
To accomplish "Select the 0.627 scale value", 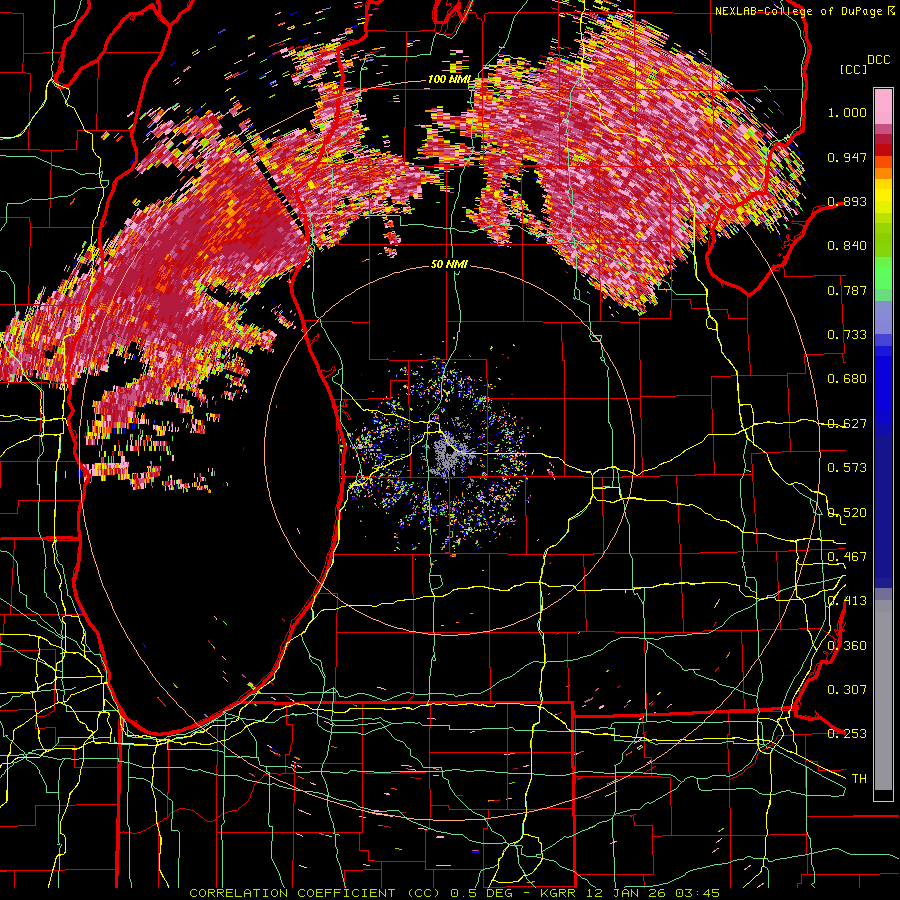I will [847, 424].
